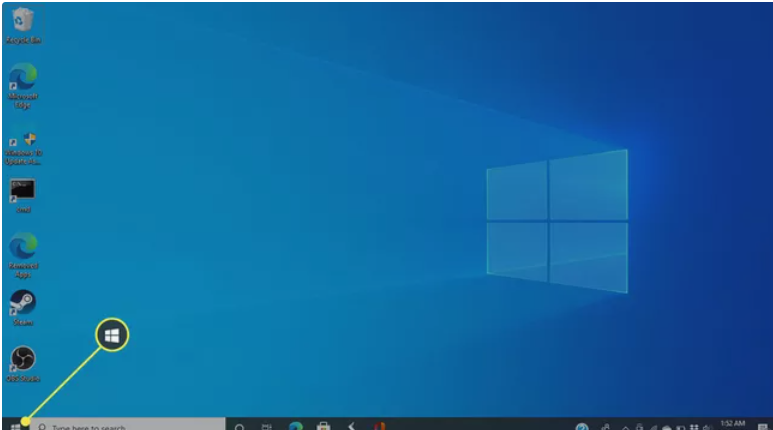Launch Microsoft Edge from the desktop shortcut
The width and height of the screenshot is (773, 430).
coord(23,85)
